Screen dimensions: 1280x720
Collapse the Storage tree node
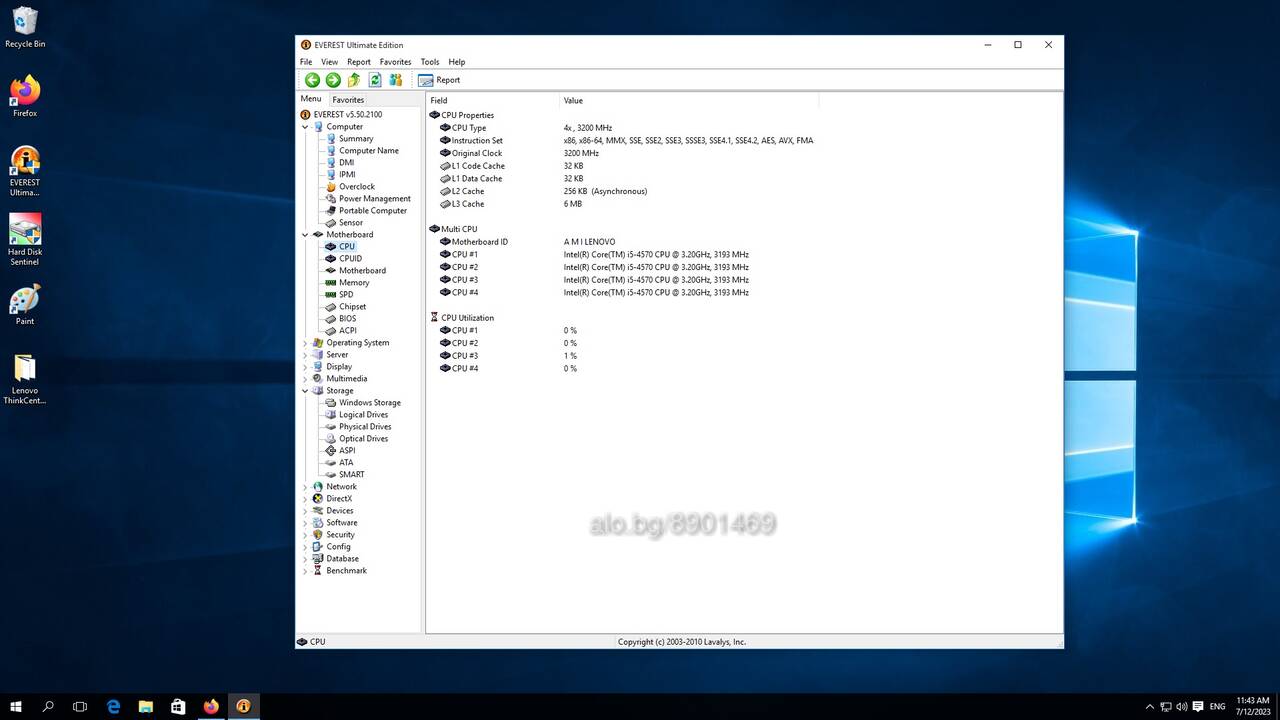click(x=306, y=391)
